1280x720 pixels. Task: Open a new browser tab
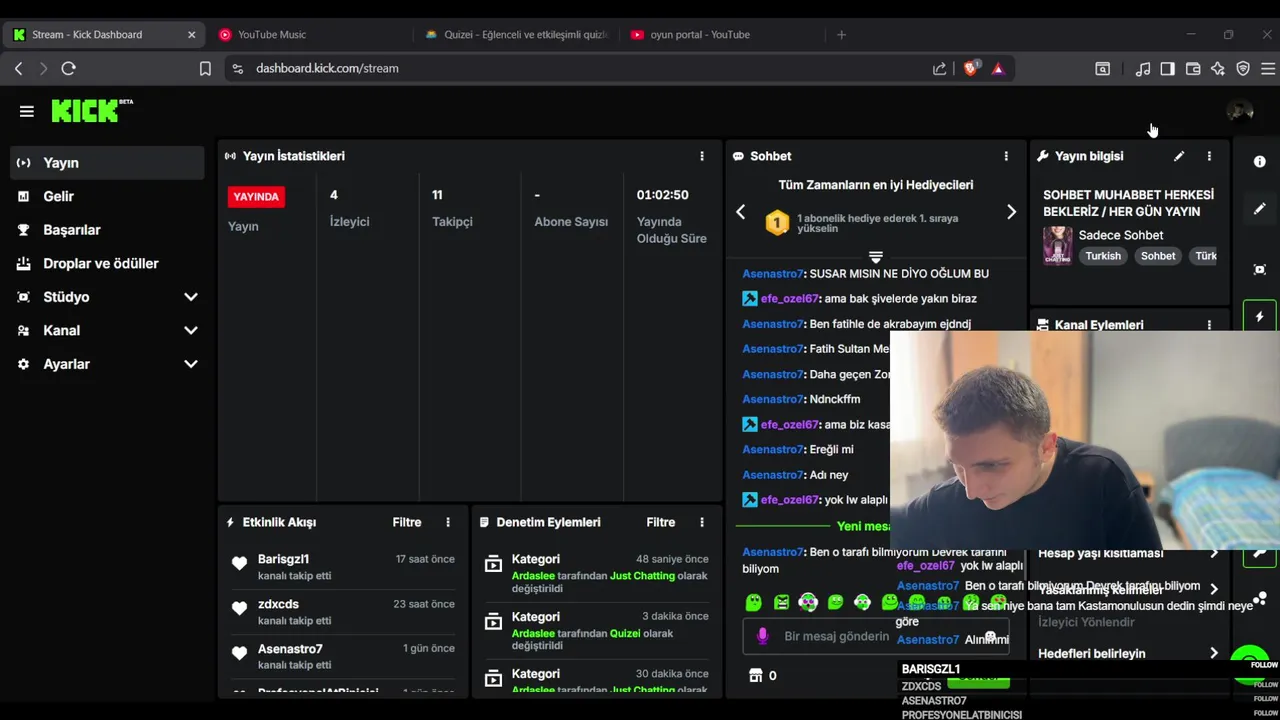pyautogui.click(x=841, y=34)
